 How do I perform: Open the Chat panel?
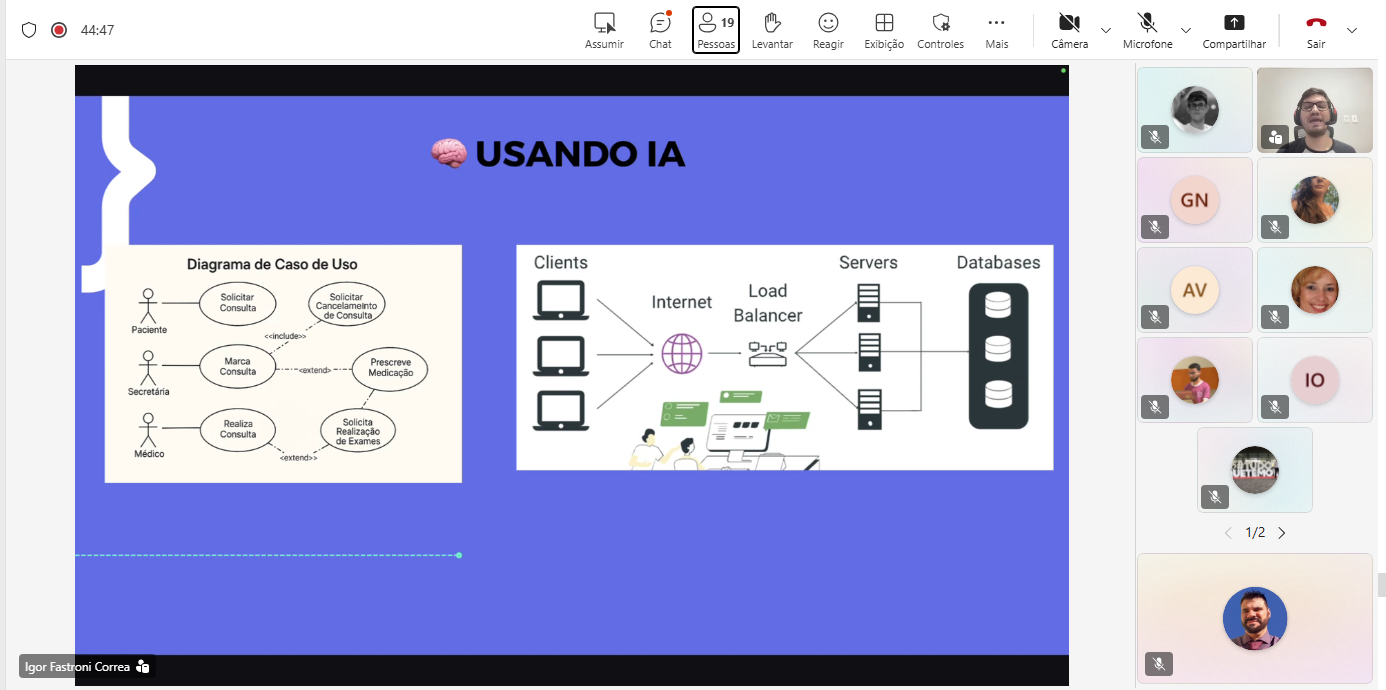(x=660, y=29)
